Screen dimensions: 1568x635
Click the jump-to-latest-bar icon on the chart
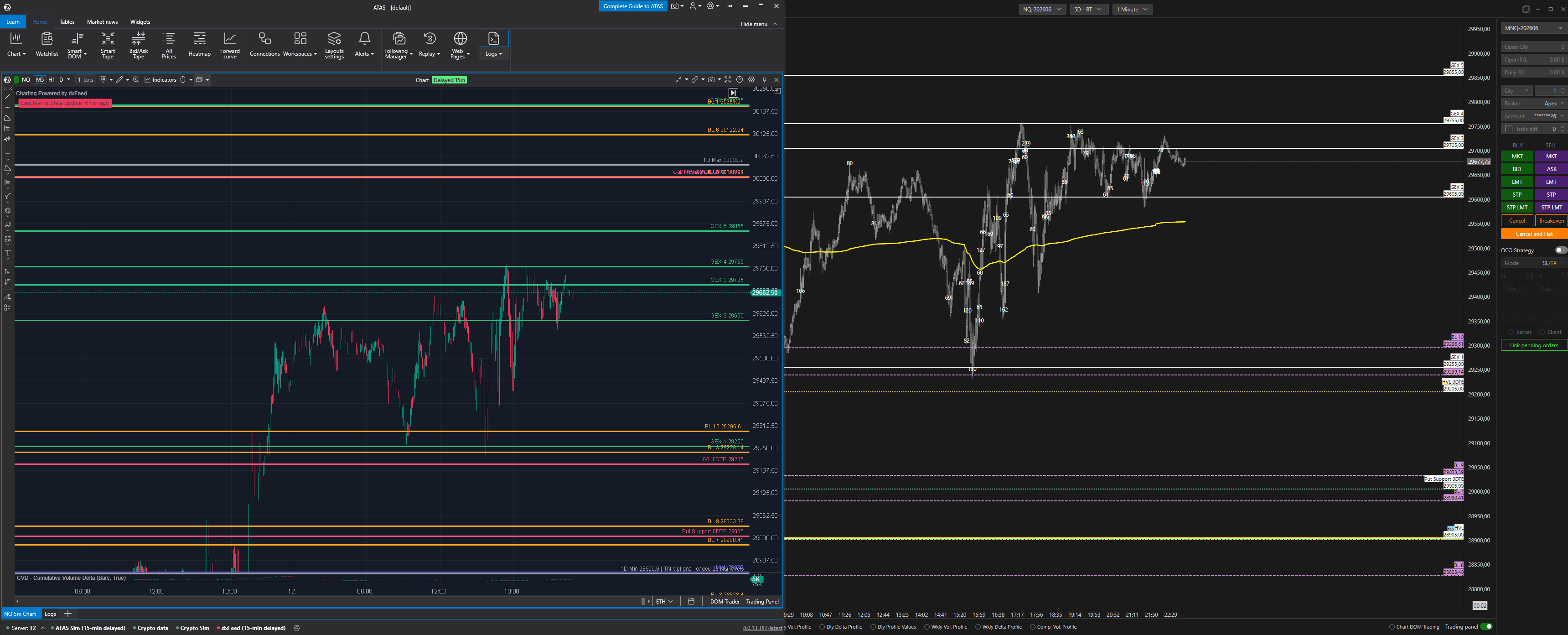tap(734, 93)
